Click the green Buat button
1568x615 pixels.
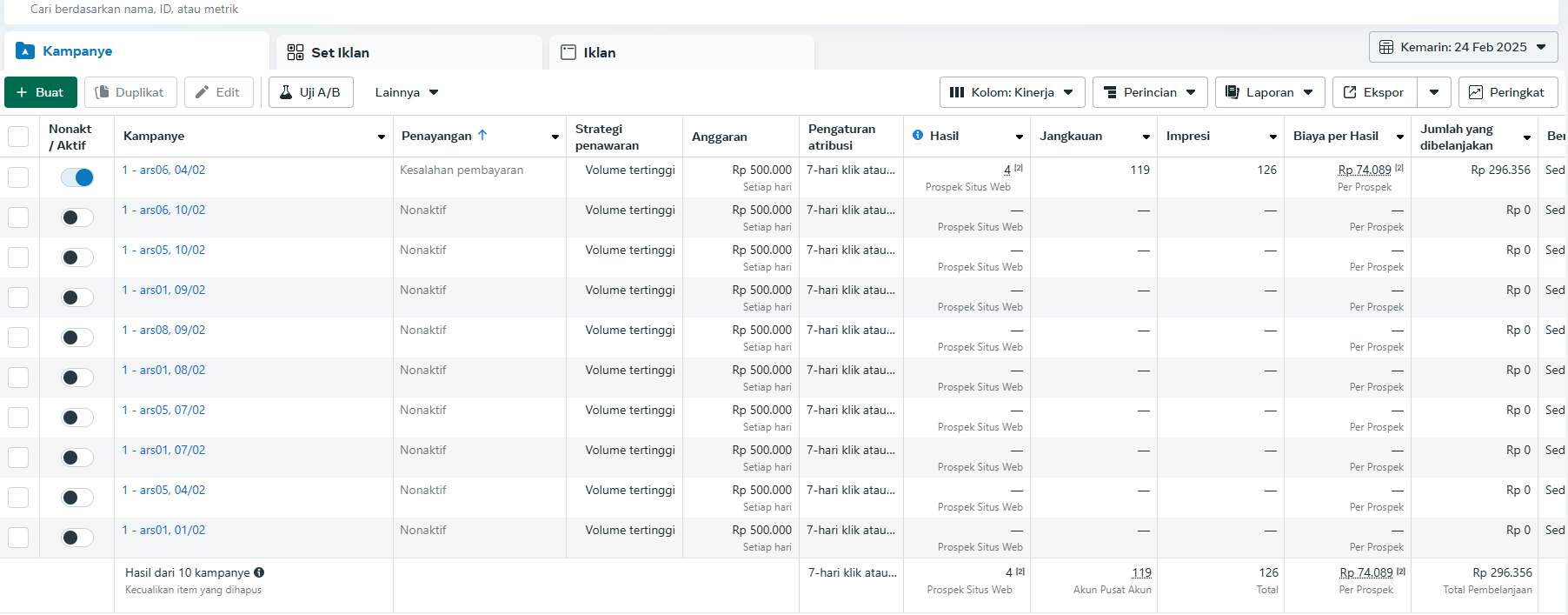pos(41,92)
